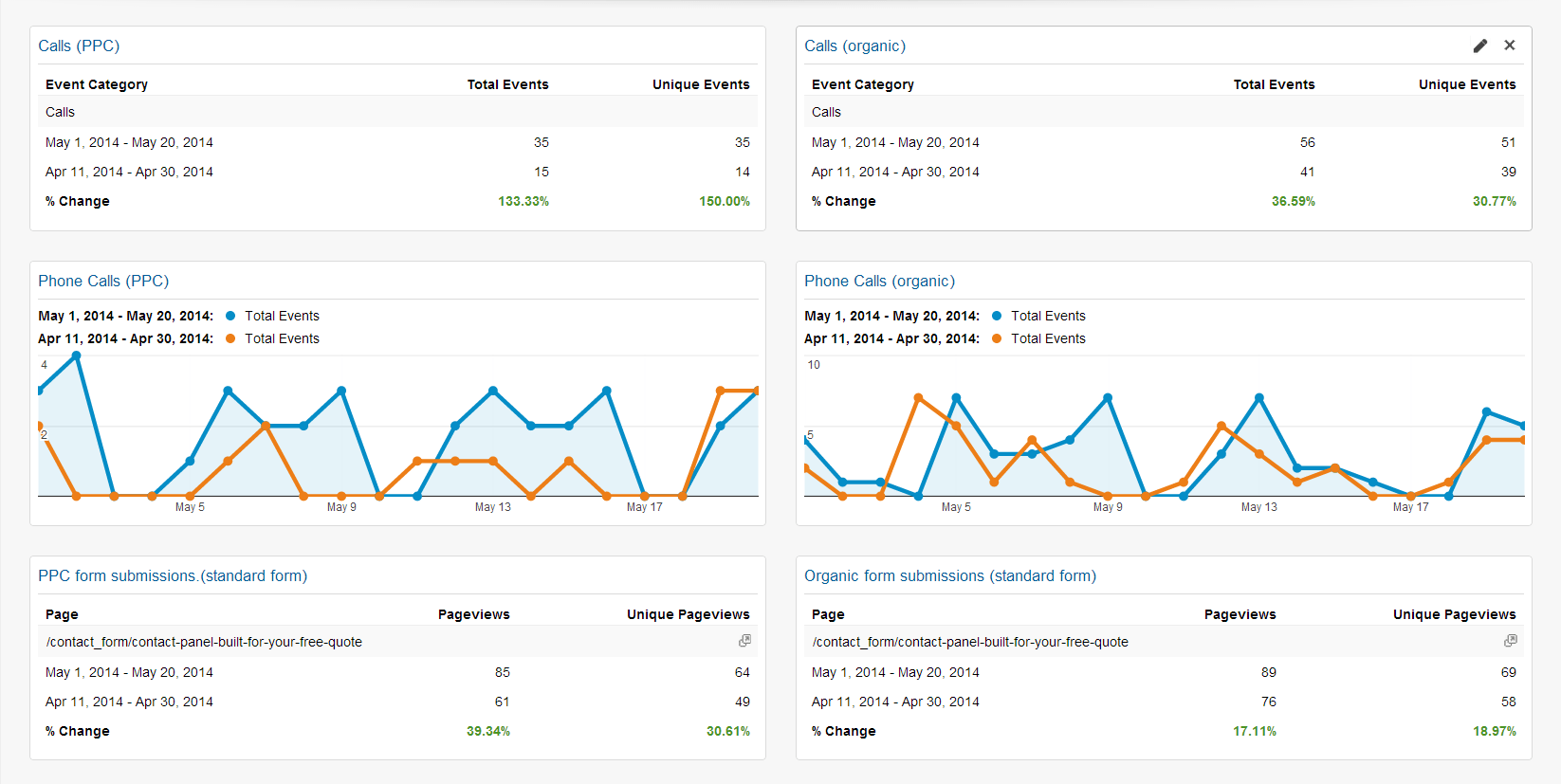The height and width of the screenshot is (784, 1561).
Task: Remove the Calls (organic) widget with X
Action: pos(1510,46)
